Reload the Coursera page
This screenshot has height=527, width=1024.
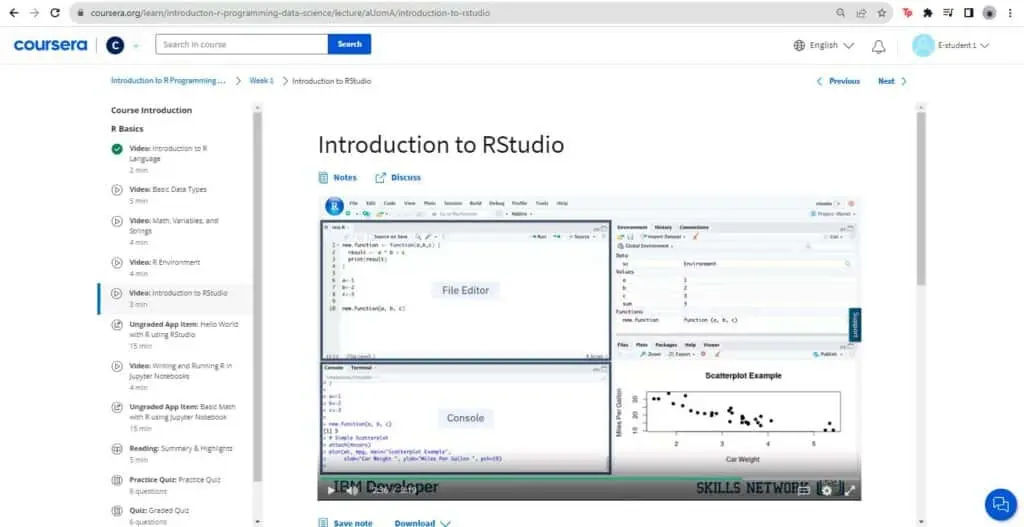(x=56, y=12)
